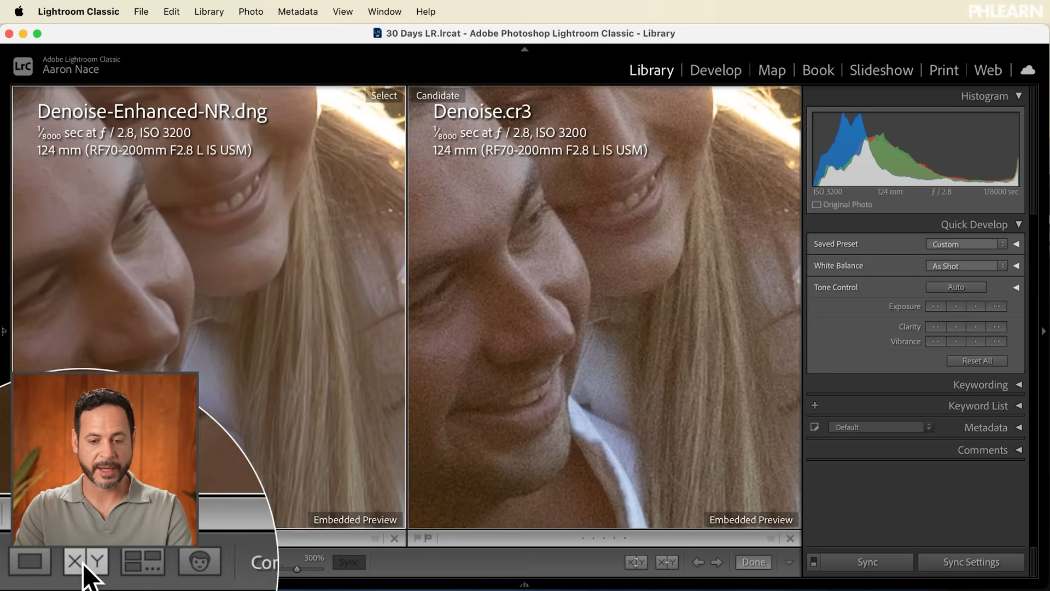Switch to the Slideshow module
This screenshot has width=1050, height=591.
pyautogui.click(x=881, y=70)
